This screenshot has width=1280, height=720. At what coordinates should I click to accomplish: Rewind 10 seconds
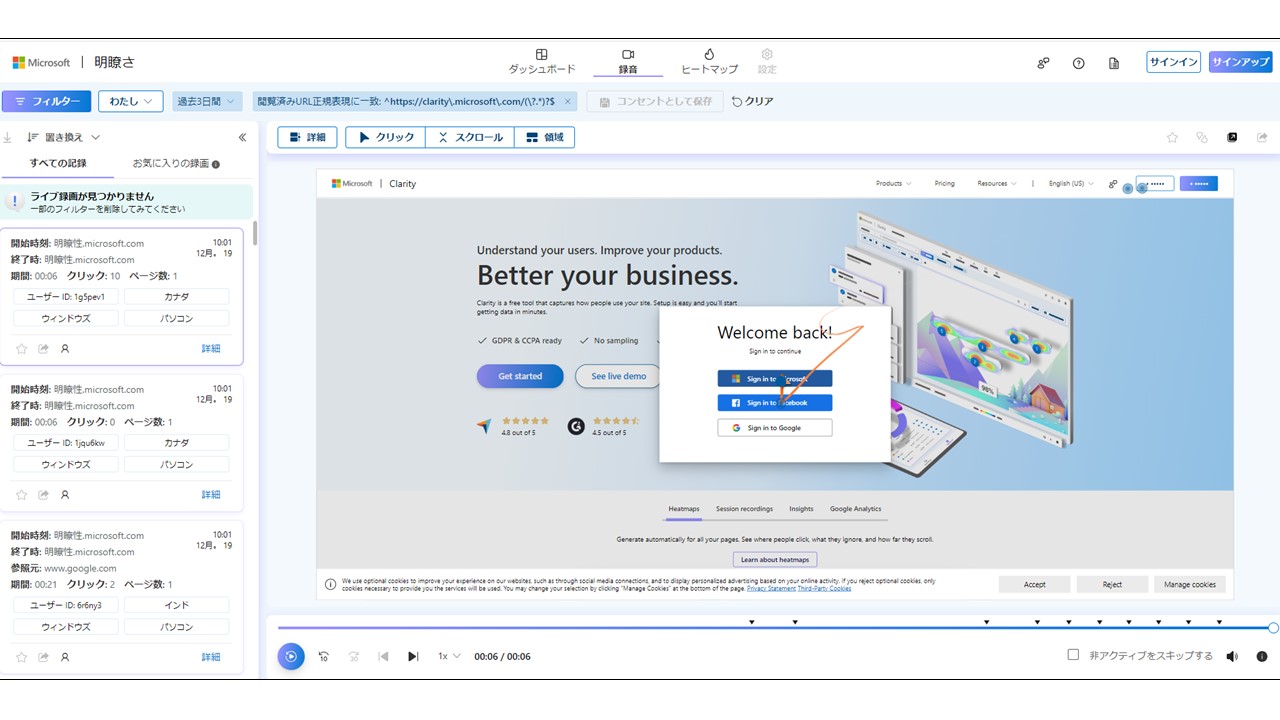[324, 657]
